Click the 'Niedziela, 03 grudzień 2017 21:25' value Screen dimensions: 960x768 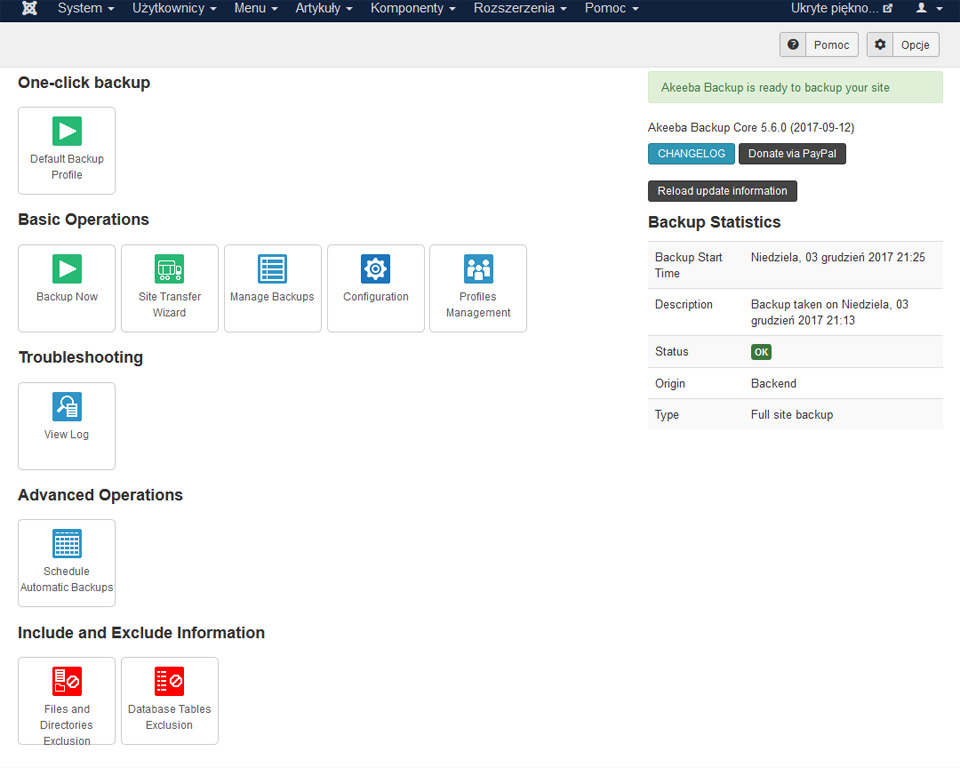838,257
